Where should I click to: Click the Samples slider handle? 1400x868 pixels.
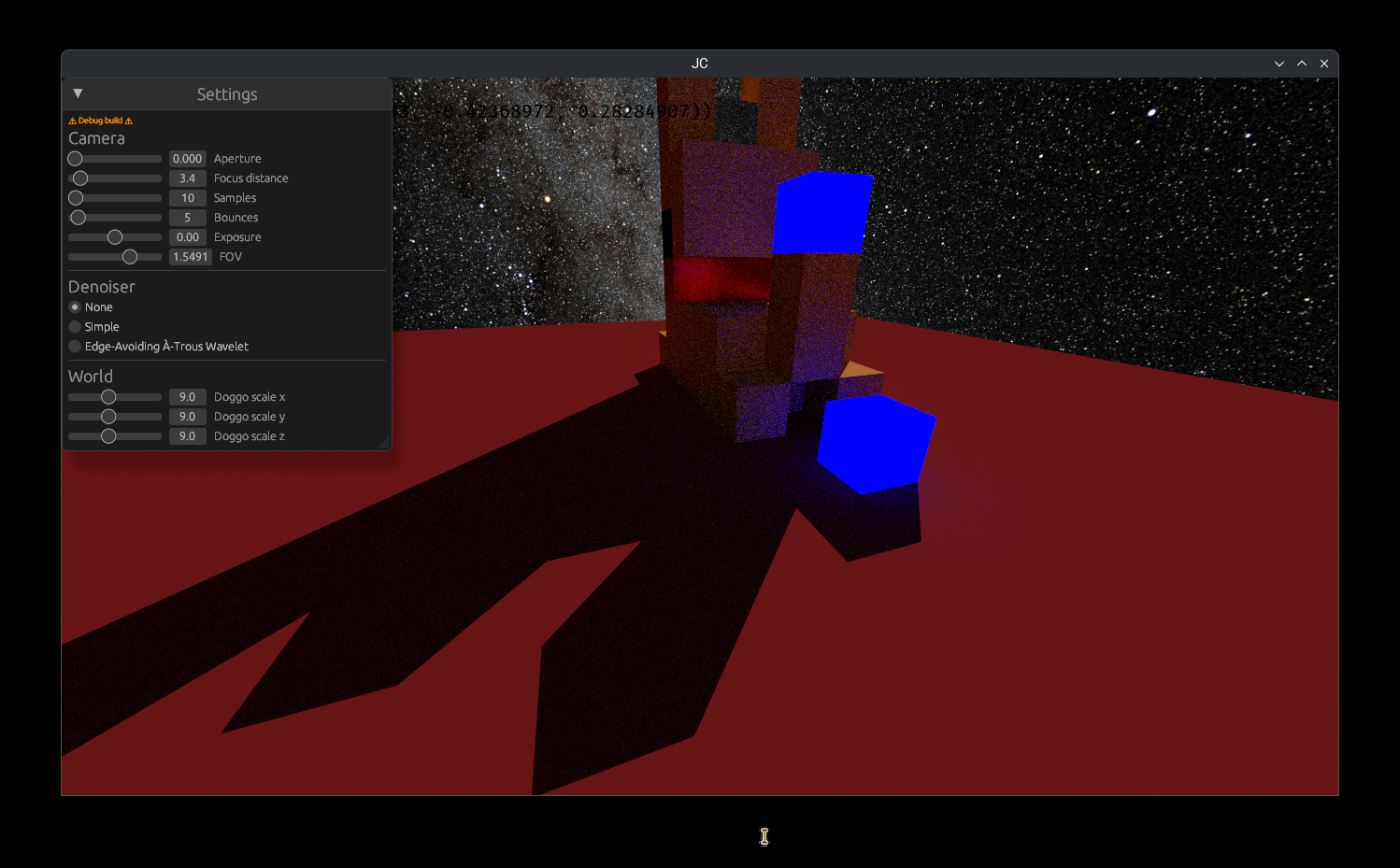coord(76,198)
